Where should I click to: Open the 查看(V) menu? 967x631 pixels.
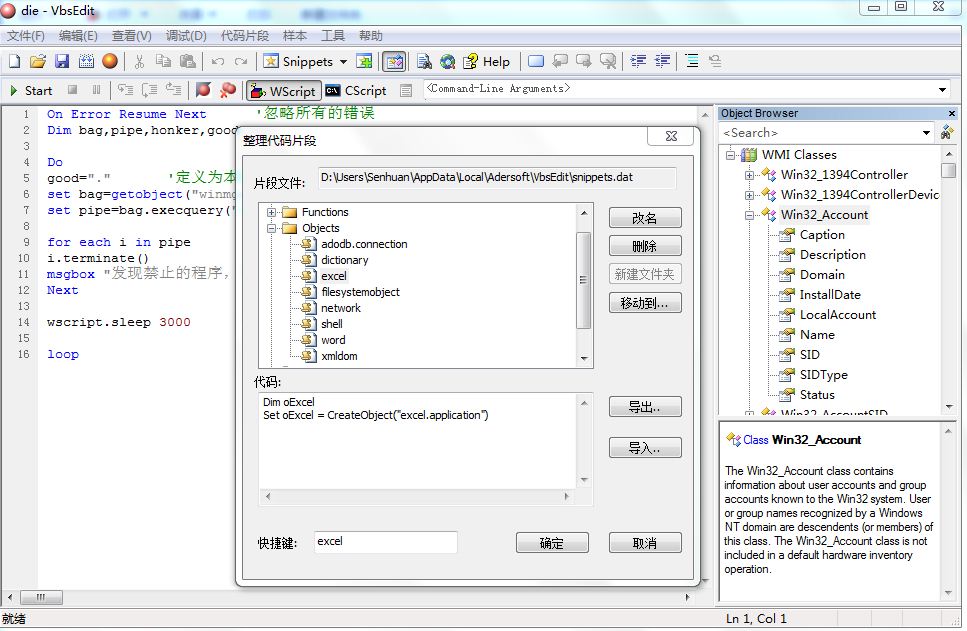(x=131, y=36)
